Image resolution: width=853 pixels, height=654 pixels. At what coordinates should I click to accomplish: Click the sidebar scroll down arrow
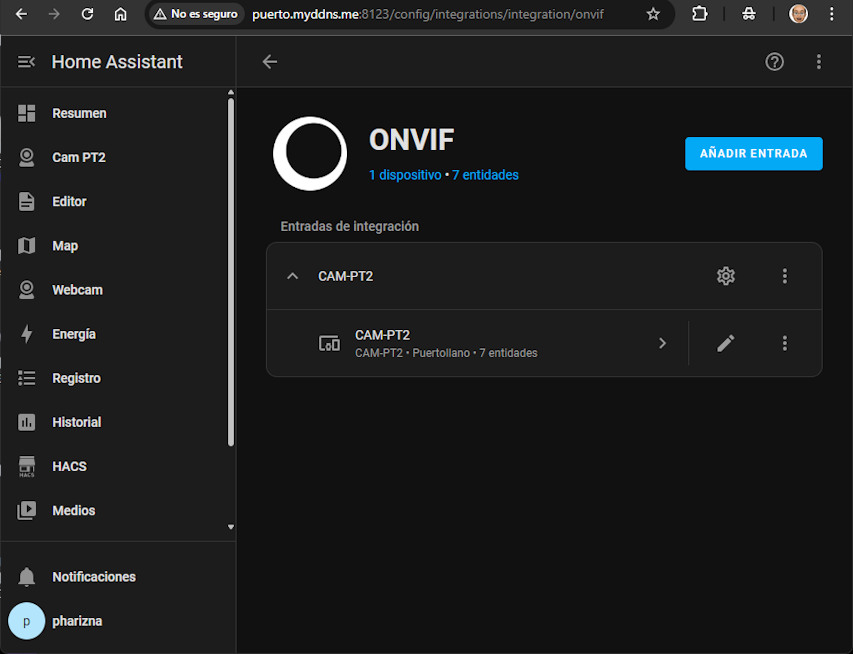point(231,527)
